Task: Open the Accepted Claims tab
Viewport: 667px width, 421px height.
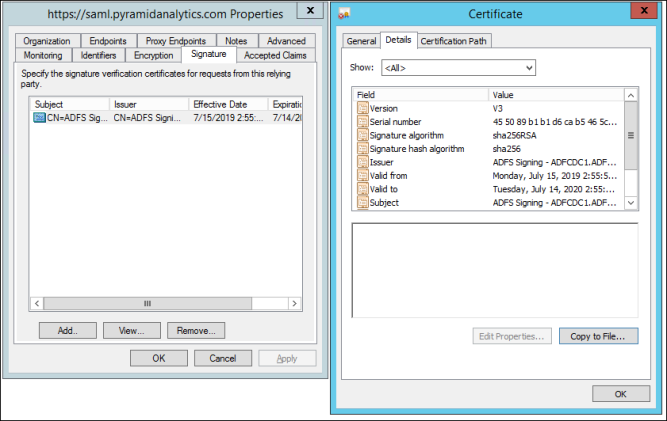Action: tap(275, 55)
